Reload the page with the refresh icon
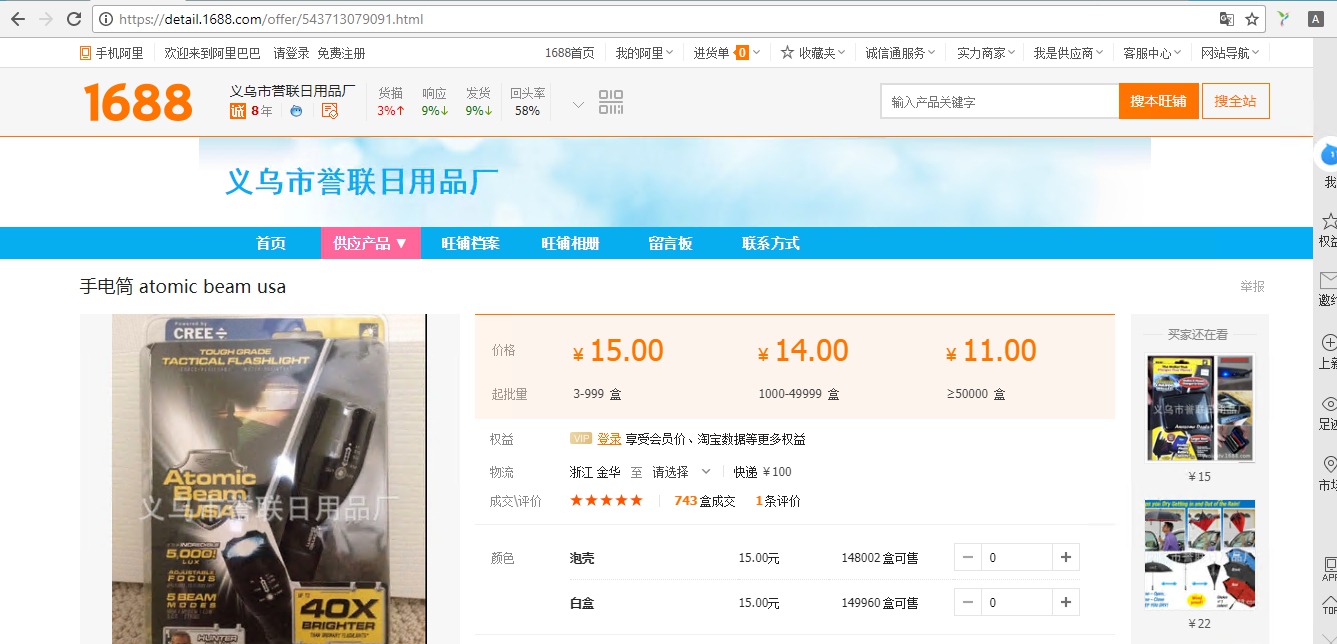This screenshot has width=1337, height=644. point(74,19)
